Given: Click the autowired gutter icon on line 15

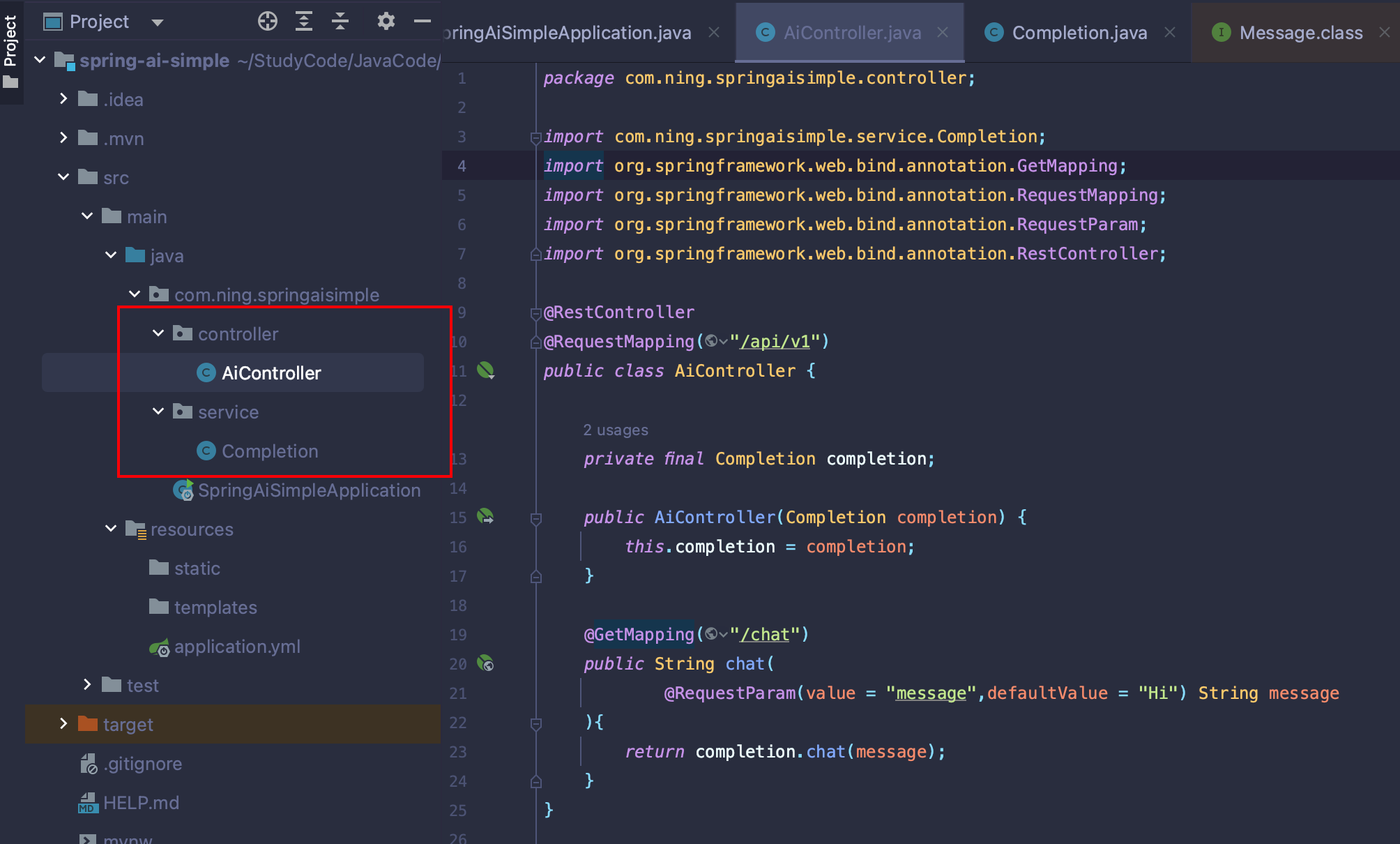Looking at the screenshot, I should coord(485,517).
